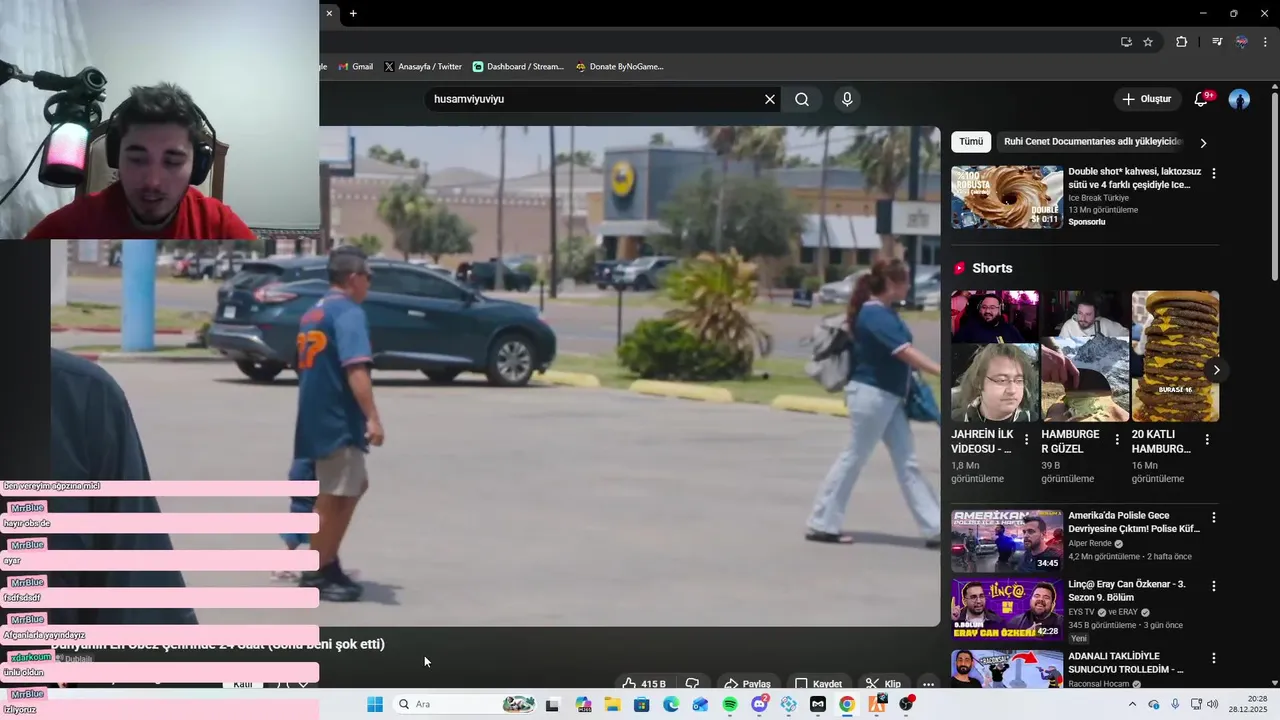Image resolution: width=1280 pixels, height=720 pixels.
Task: Open options for the Double shot kahvesi ad
Action: coord(1214,174)
